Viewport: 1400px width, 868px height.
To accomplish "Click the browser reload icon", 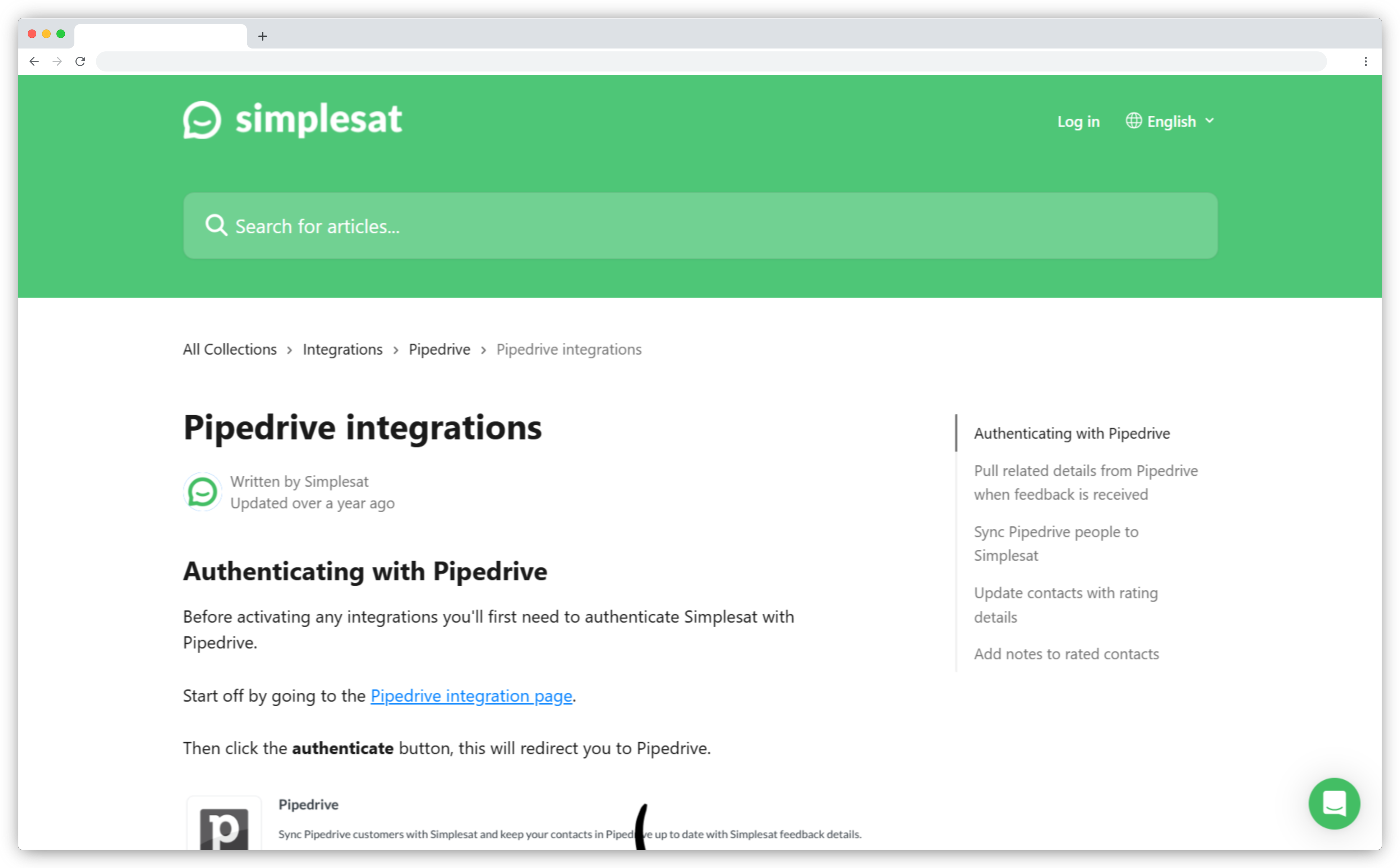I will [80, 61].
